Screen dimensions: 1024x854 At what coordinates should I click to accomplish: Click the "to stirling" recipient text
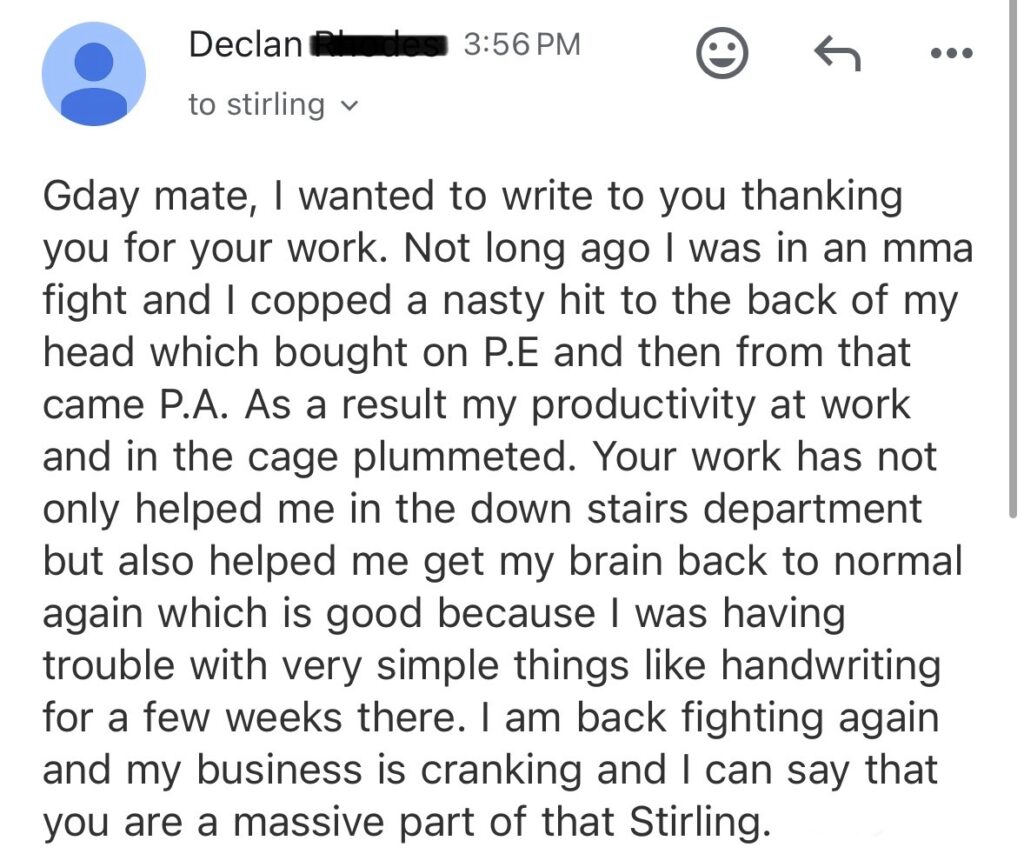pyautogui.click(x=256, y=104)
